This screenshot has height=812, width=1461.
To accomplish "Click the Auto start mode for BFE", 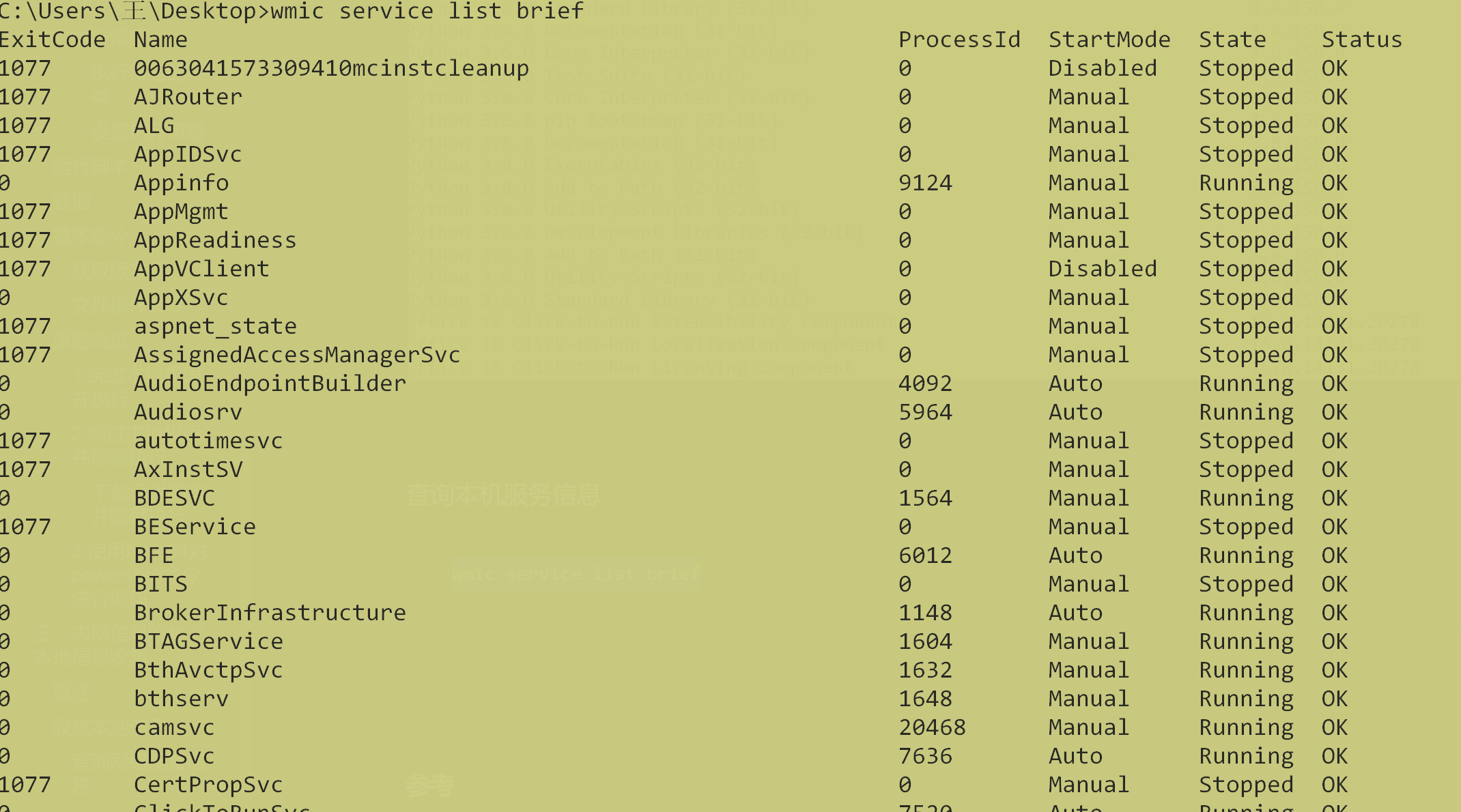I will tap(1075, 555).
